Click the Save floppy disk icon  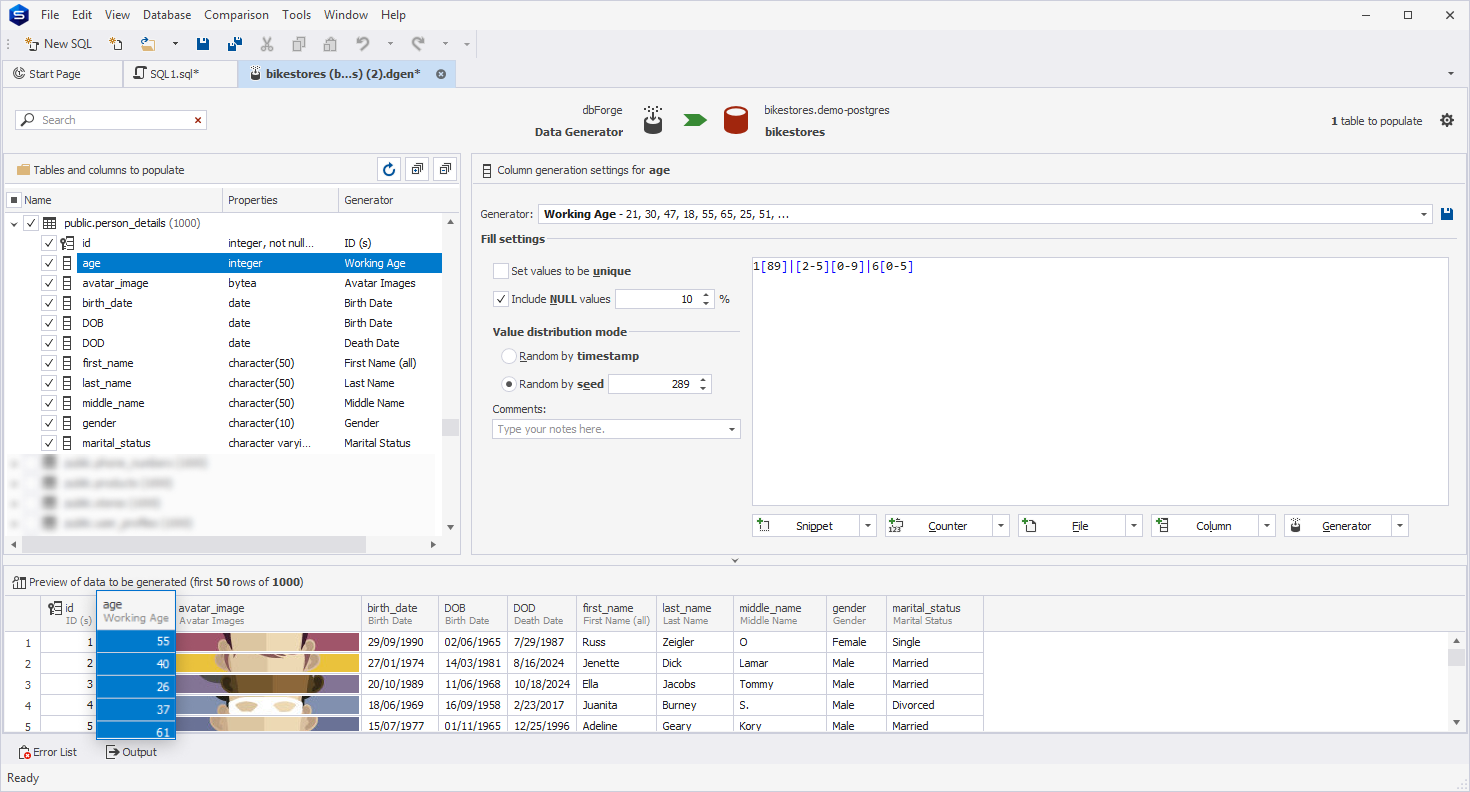pyautogui.click(x=203, y=44)
